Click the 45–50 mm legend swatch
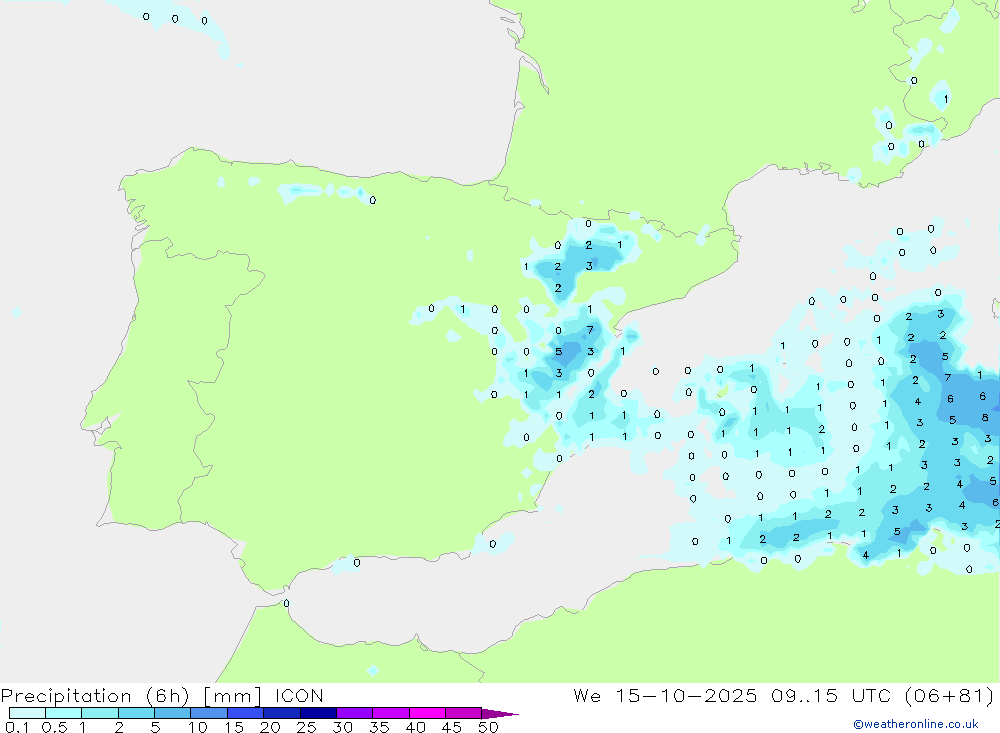The image size is (1000, 733). [x=463, y=713]
